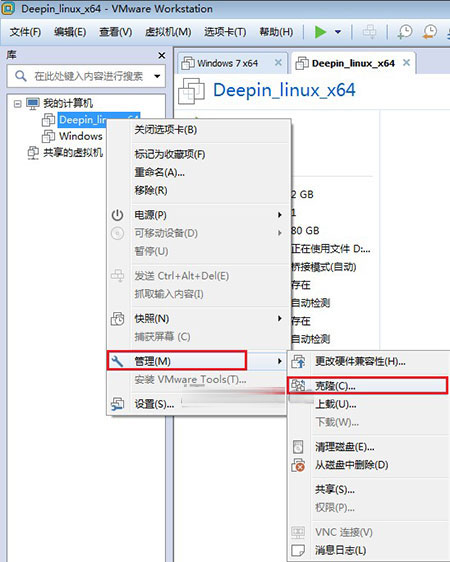Viewport: 450px width, 562px height.
Task: Click the large VM icon beside the Deepin_linux_x64 title
Action: [x=191, y=91]
